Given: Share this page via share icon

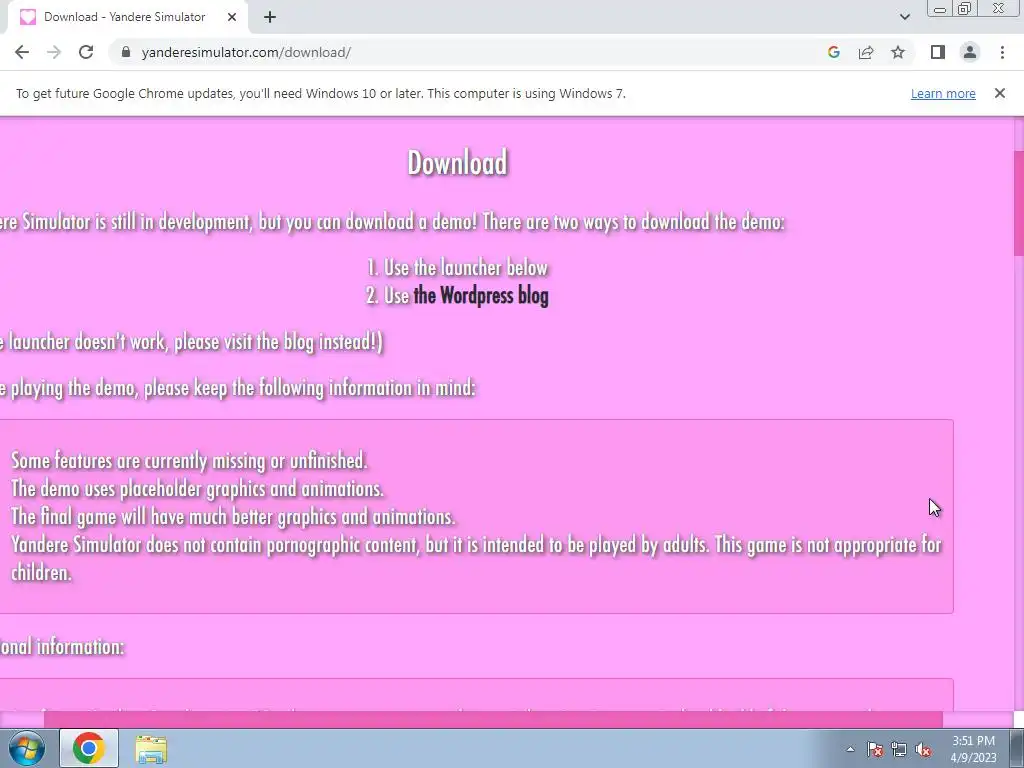Looking at the screenshot, I should point(866,52).
